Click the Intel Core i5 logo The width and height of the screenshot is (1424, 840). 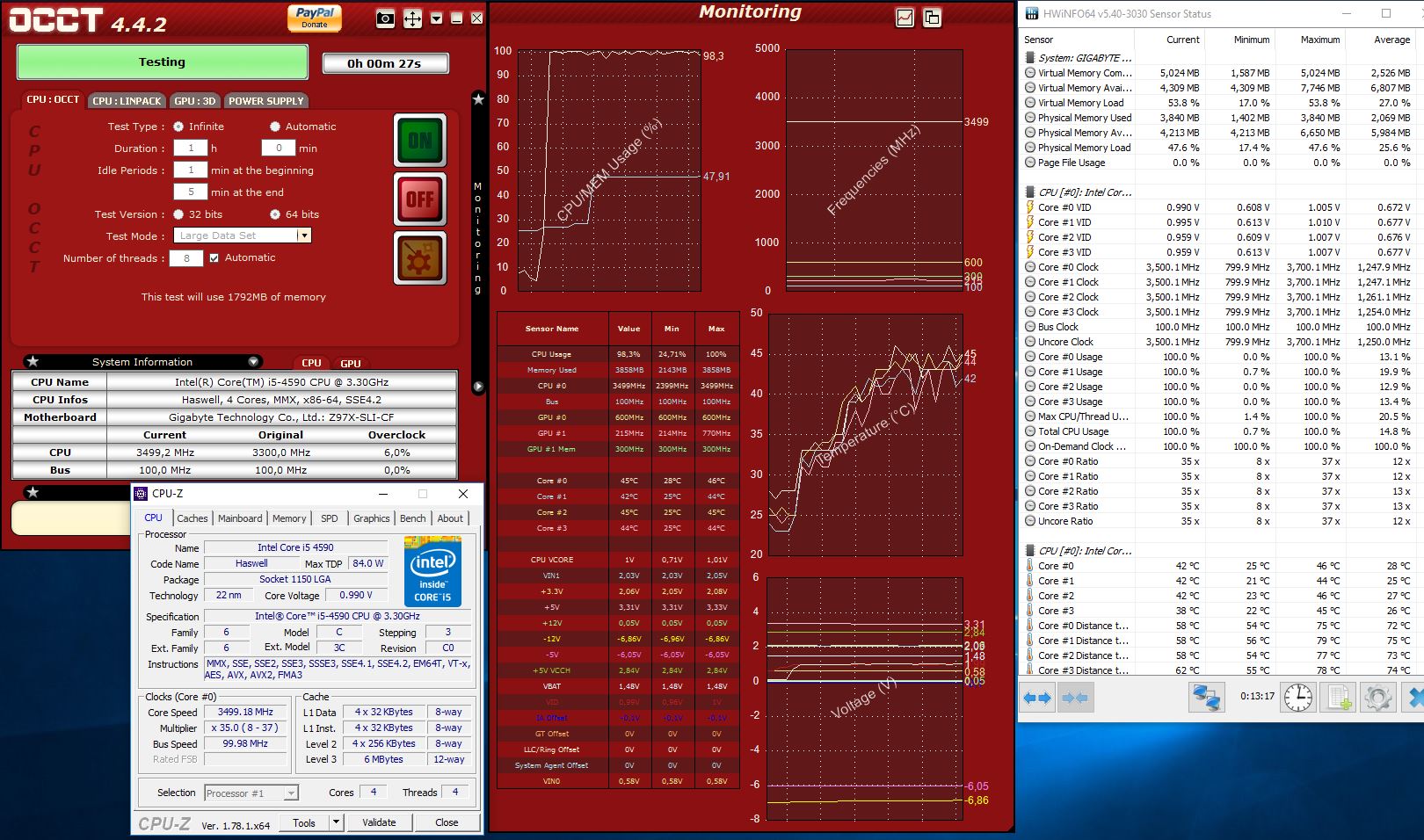432,571
